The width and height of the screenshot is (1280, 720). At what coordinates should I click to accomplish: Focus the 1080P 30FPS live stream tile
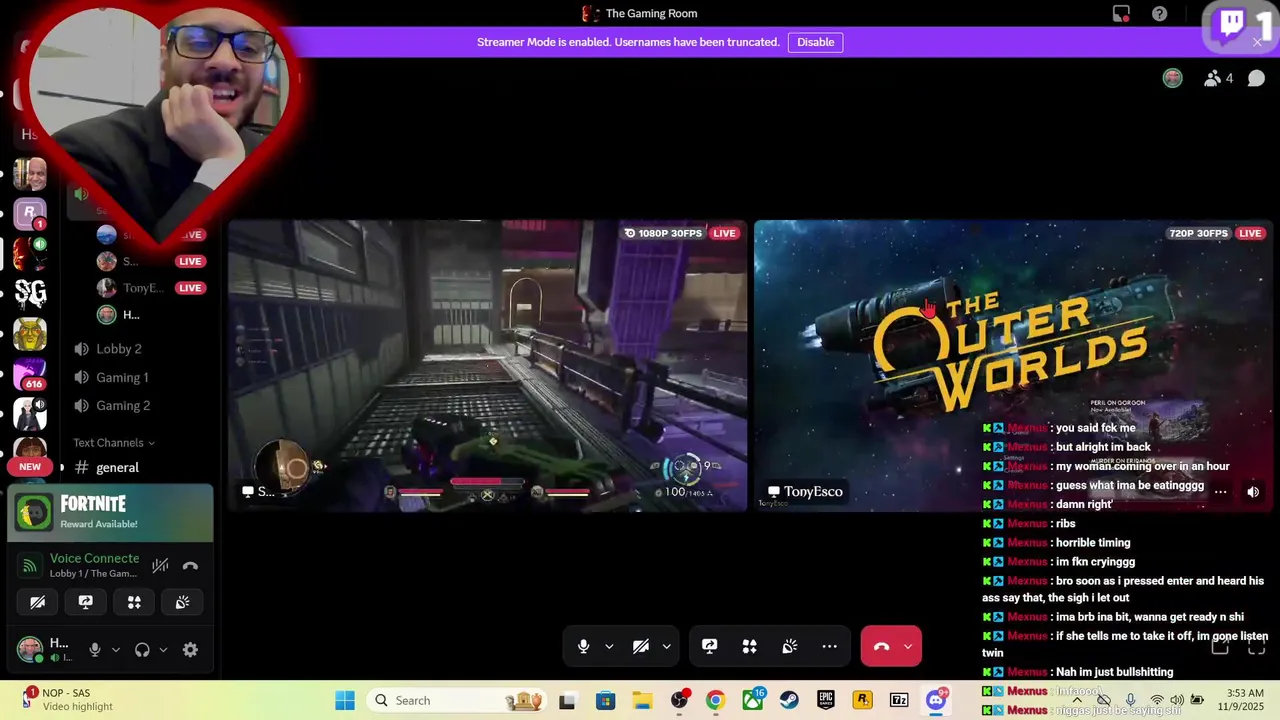(x=488, y=366)
